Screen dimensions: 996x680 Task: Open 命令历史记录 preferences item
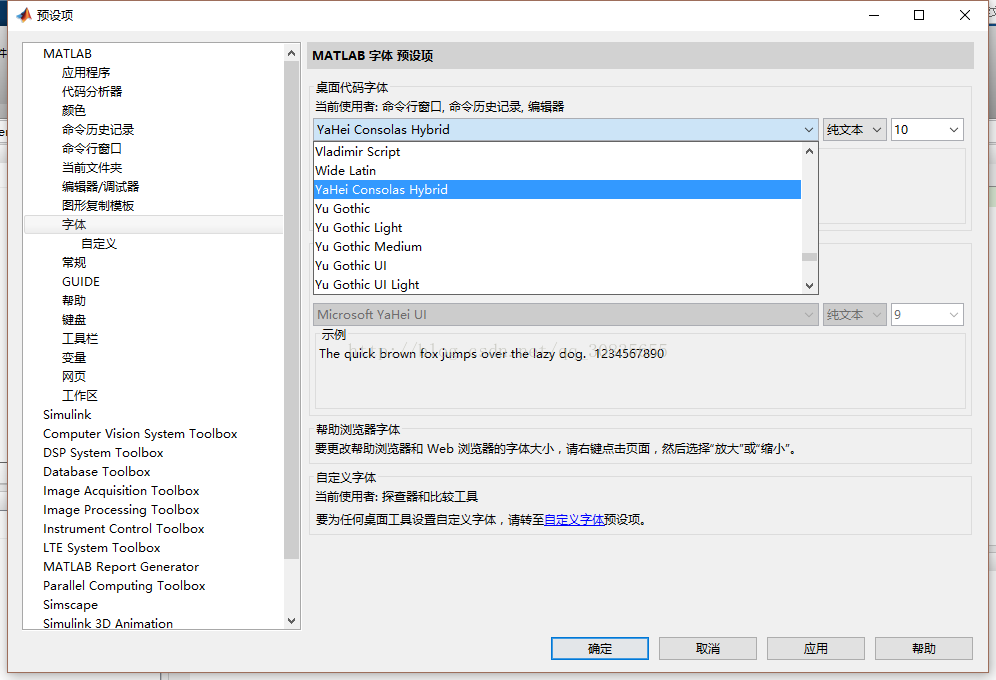[x=98, y=130]
